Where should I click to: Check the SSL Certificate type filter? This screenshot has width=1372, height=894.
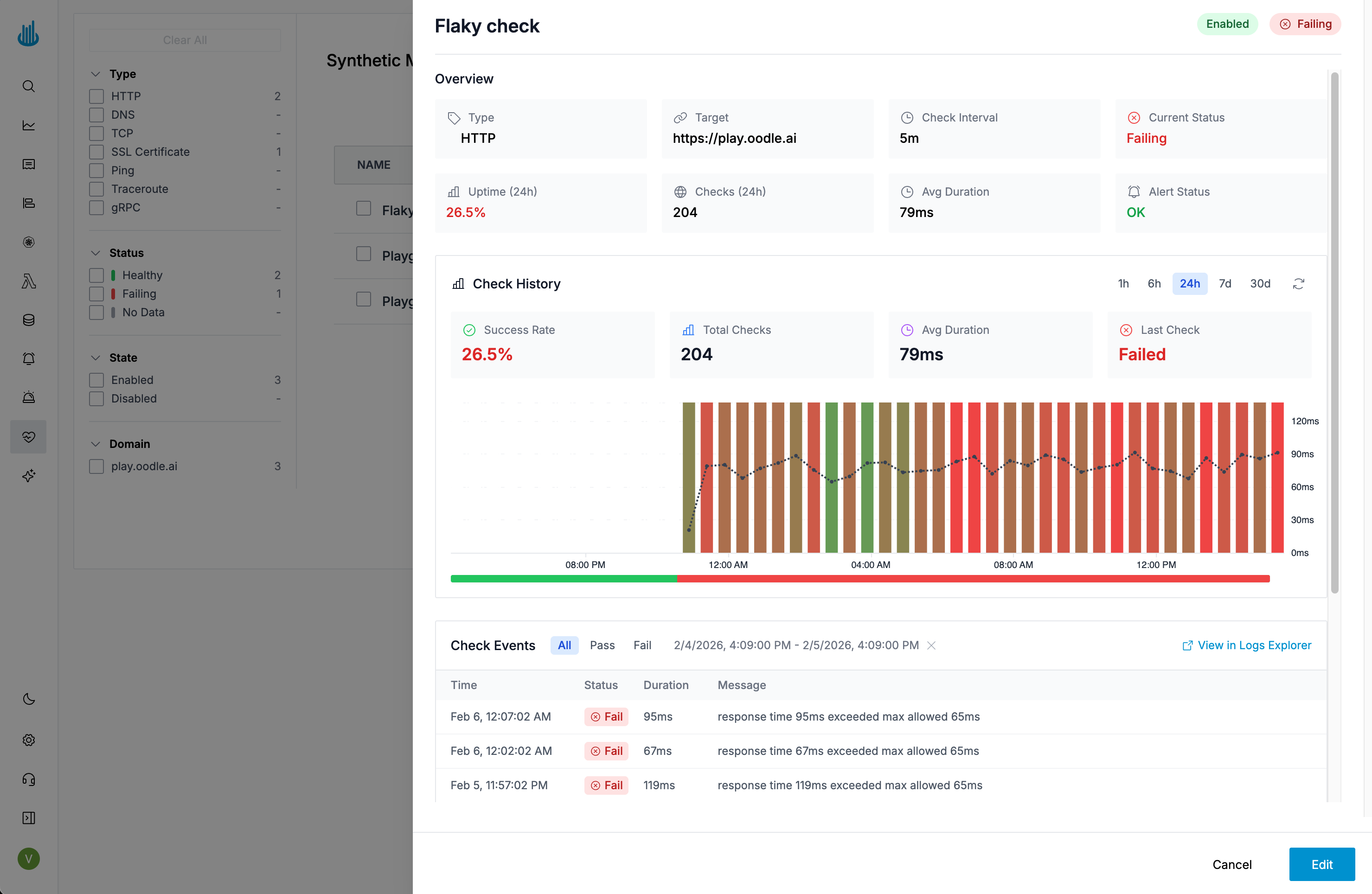[x=97, y=152]
